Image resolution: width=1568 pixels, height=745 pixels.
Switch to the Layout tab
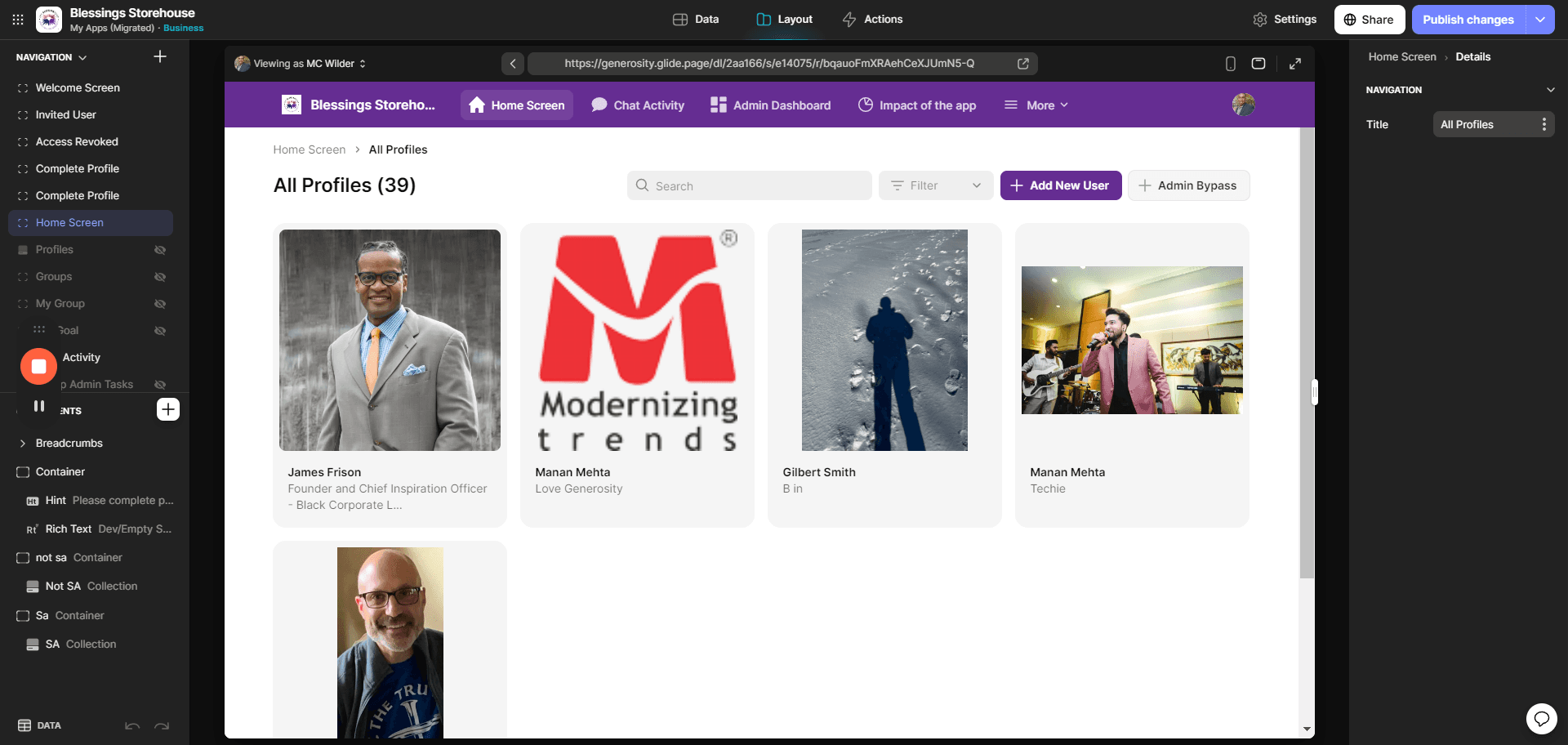tap(784, 20)
